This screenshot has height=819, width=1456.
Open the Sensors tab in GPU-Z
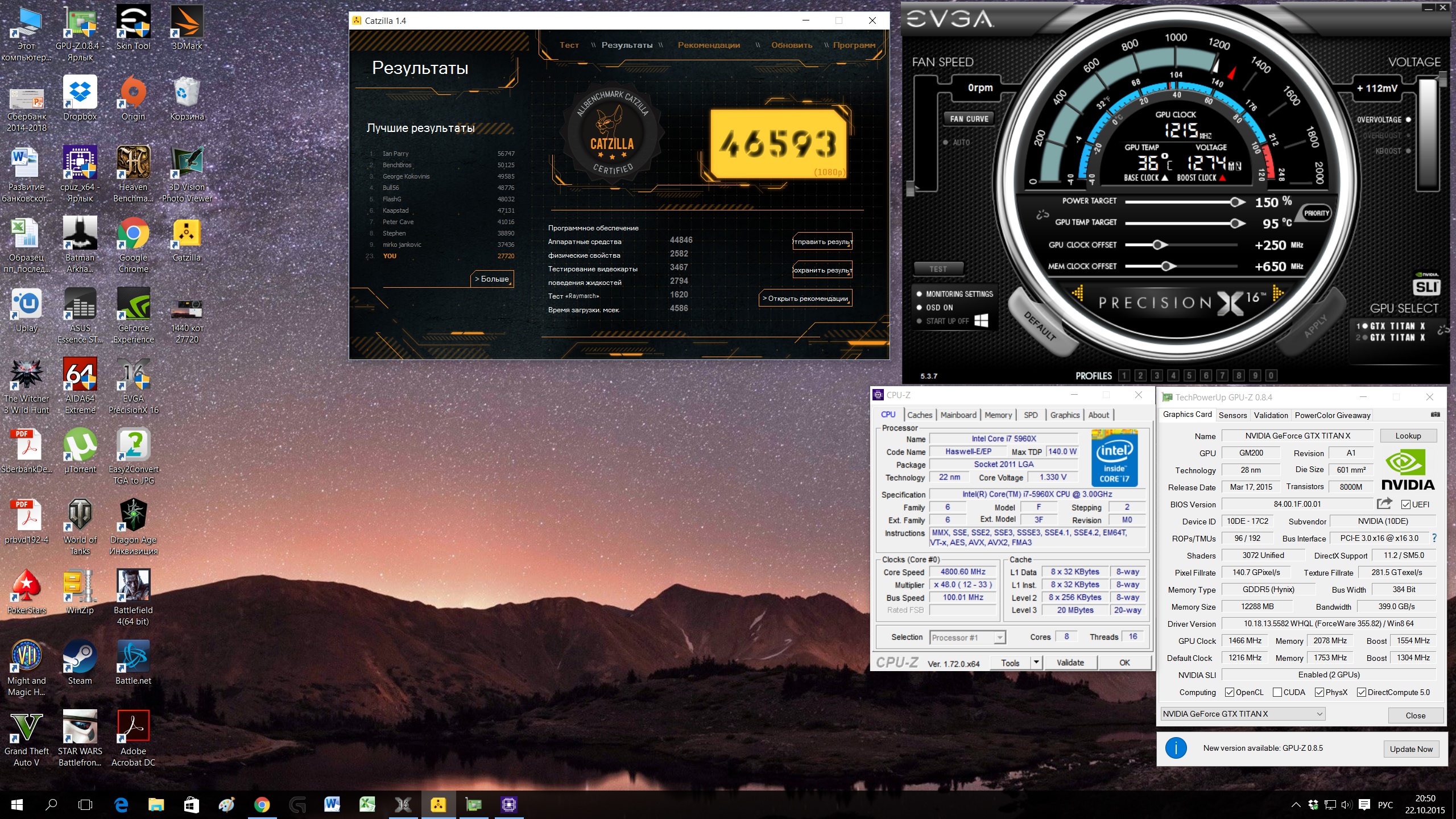click(1232, 415)
